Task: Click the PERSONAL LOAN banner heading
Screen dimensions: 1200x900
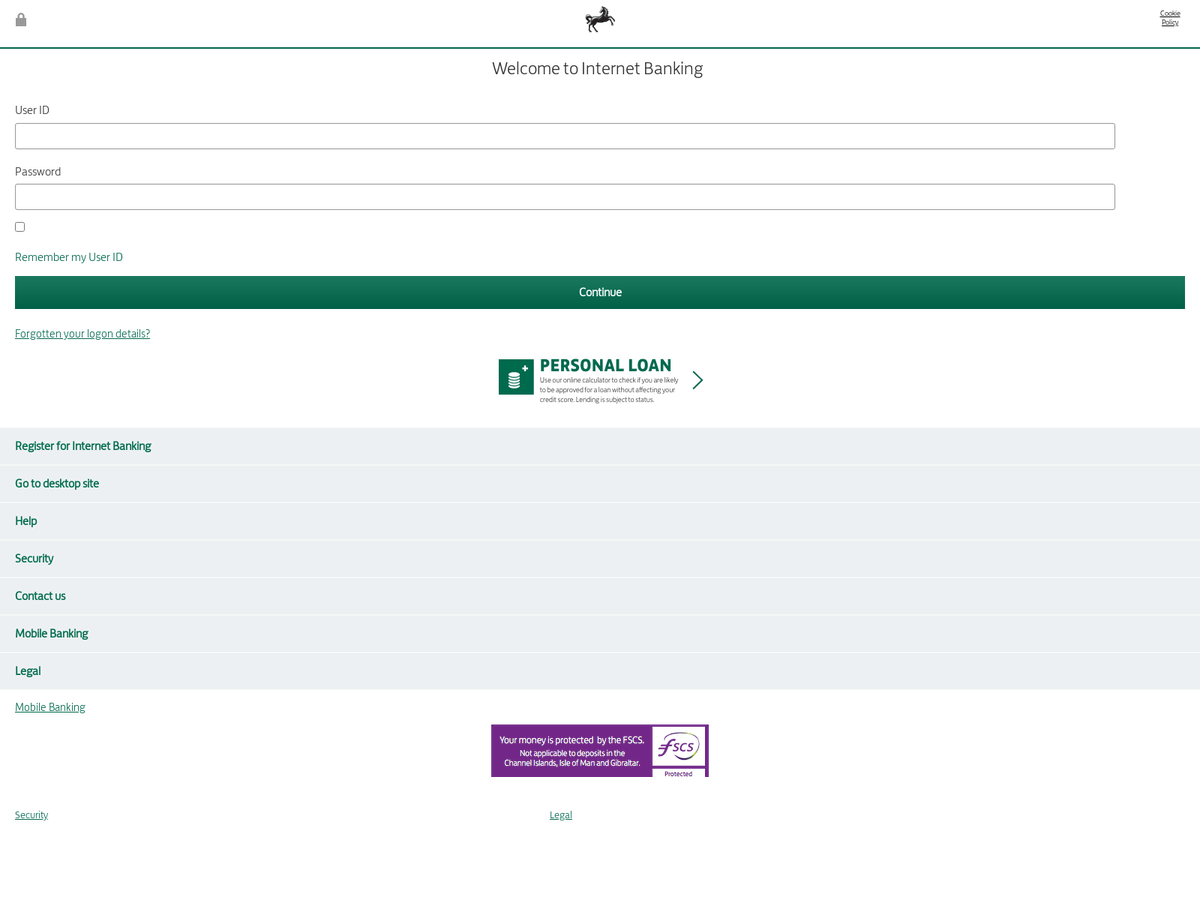Action: [x=606, y=366]
